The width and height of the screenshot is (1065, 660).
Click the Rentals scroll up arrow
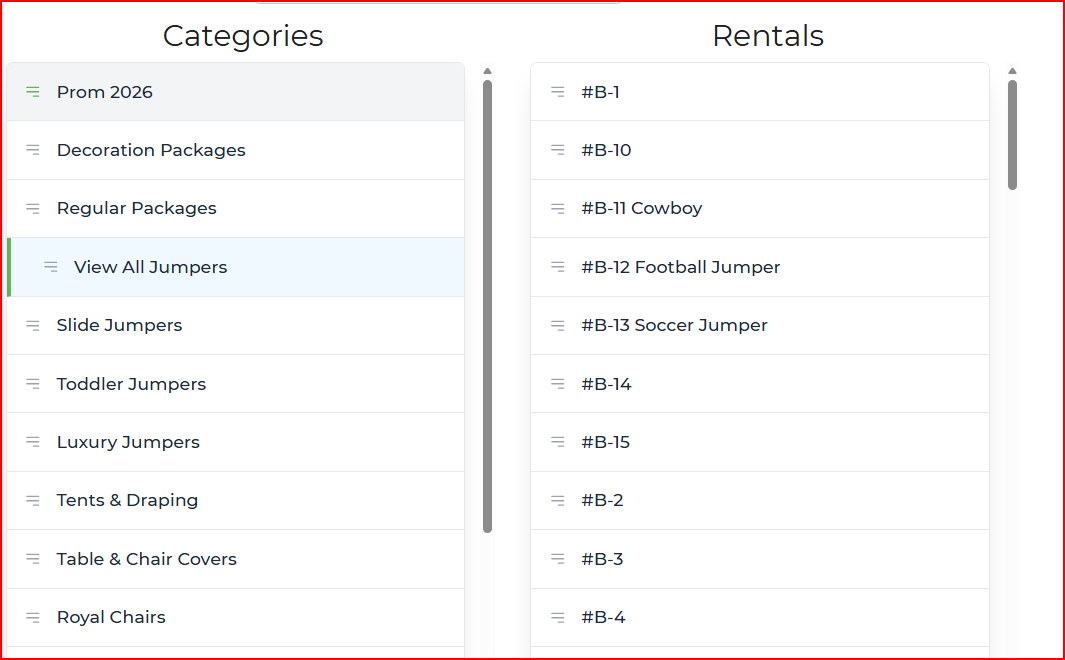pos(1012,71)
